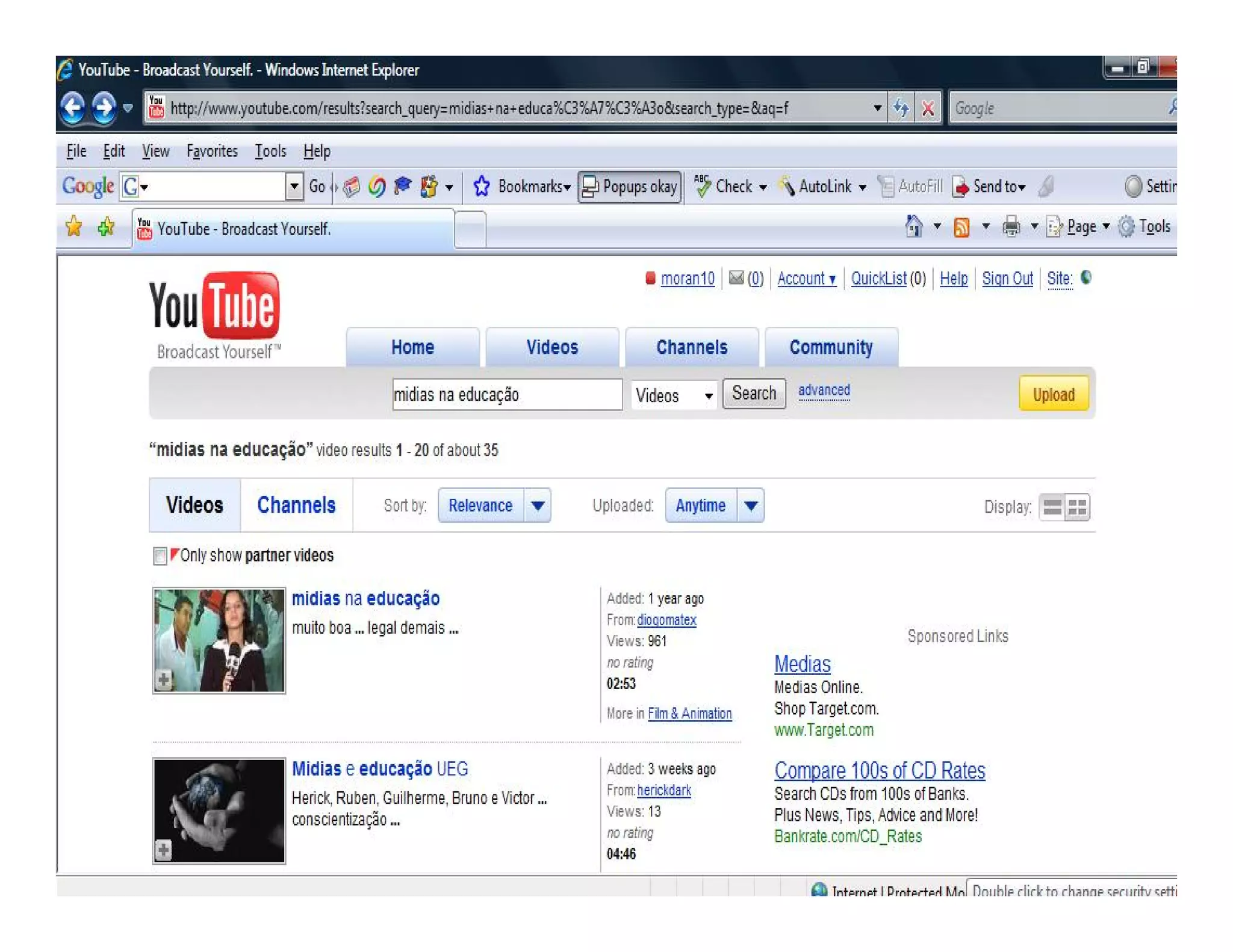Screen dimensions: 1233x952
Task: Click the Sign Out link
Action: tap(1007, 279)
